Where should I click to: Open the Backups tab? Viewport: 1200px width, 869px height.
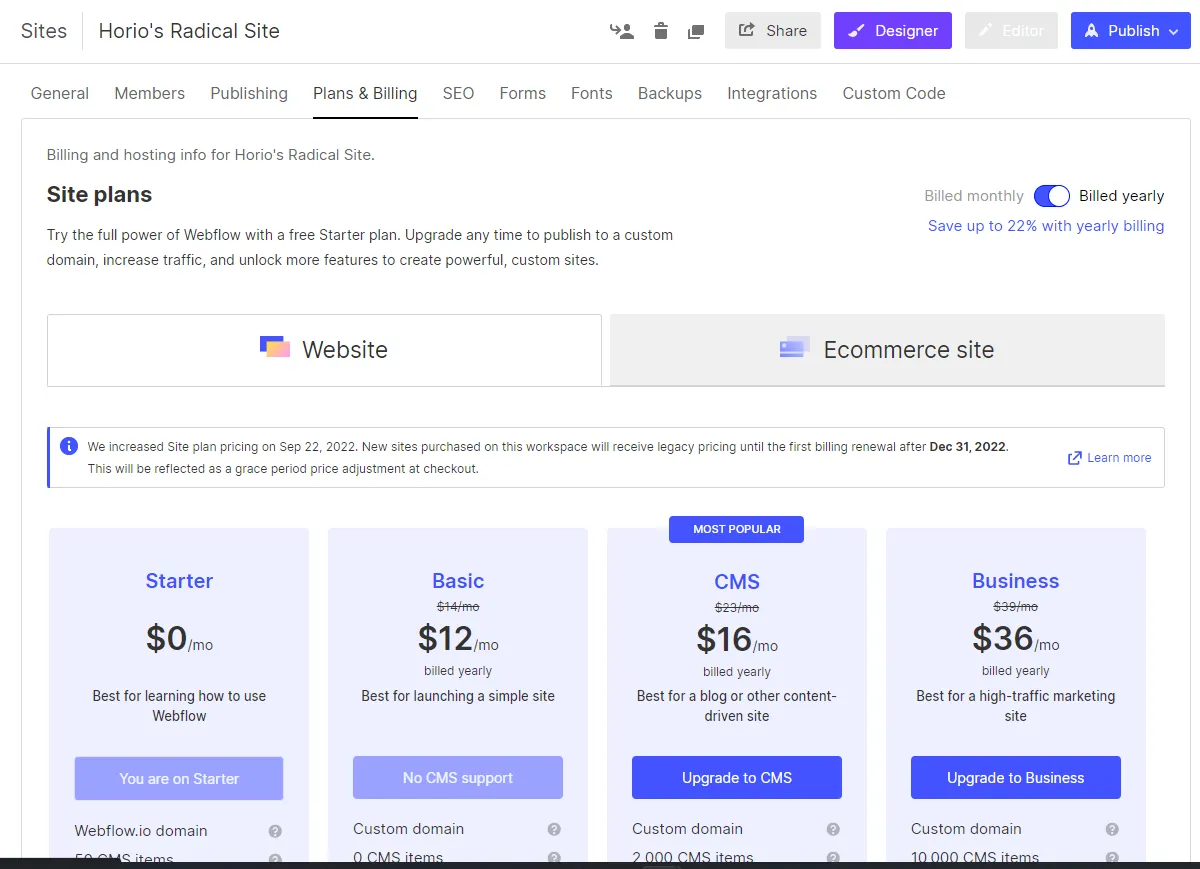(669, 93)
